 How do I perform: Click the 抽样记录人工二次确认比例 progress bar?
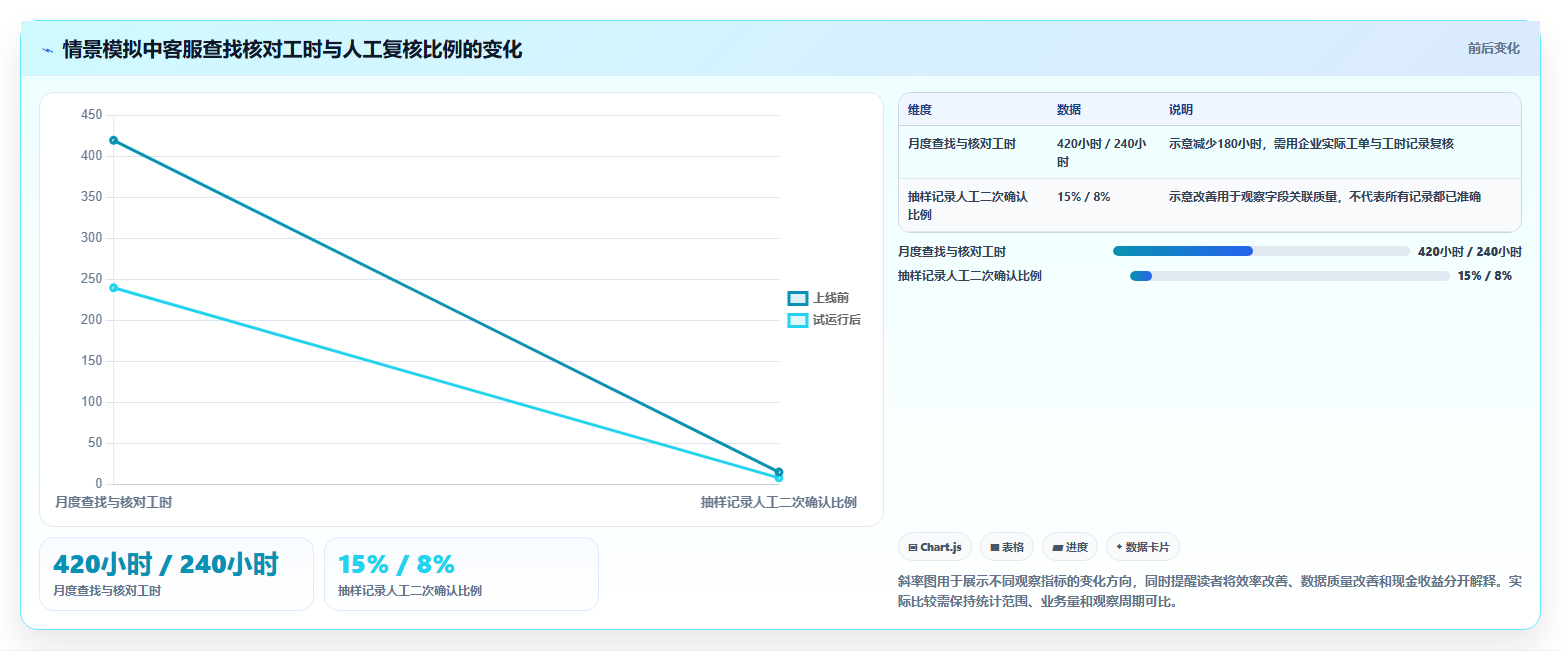[1289, 276]
